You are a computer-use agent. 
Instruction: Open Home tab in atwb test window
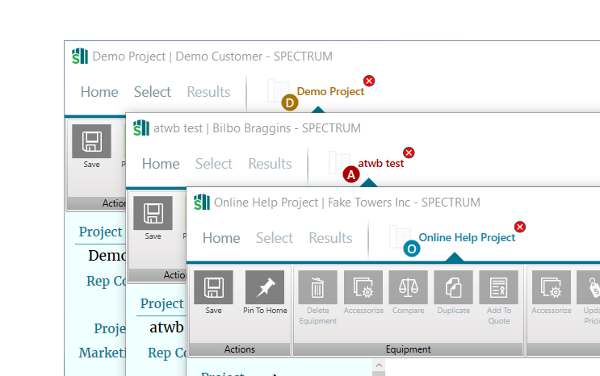tap(161, 164)
